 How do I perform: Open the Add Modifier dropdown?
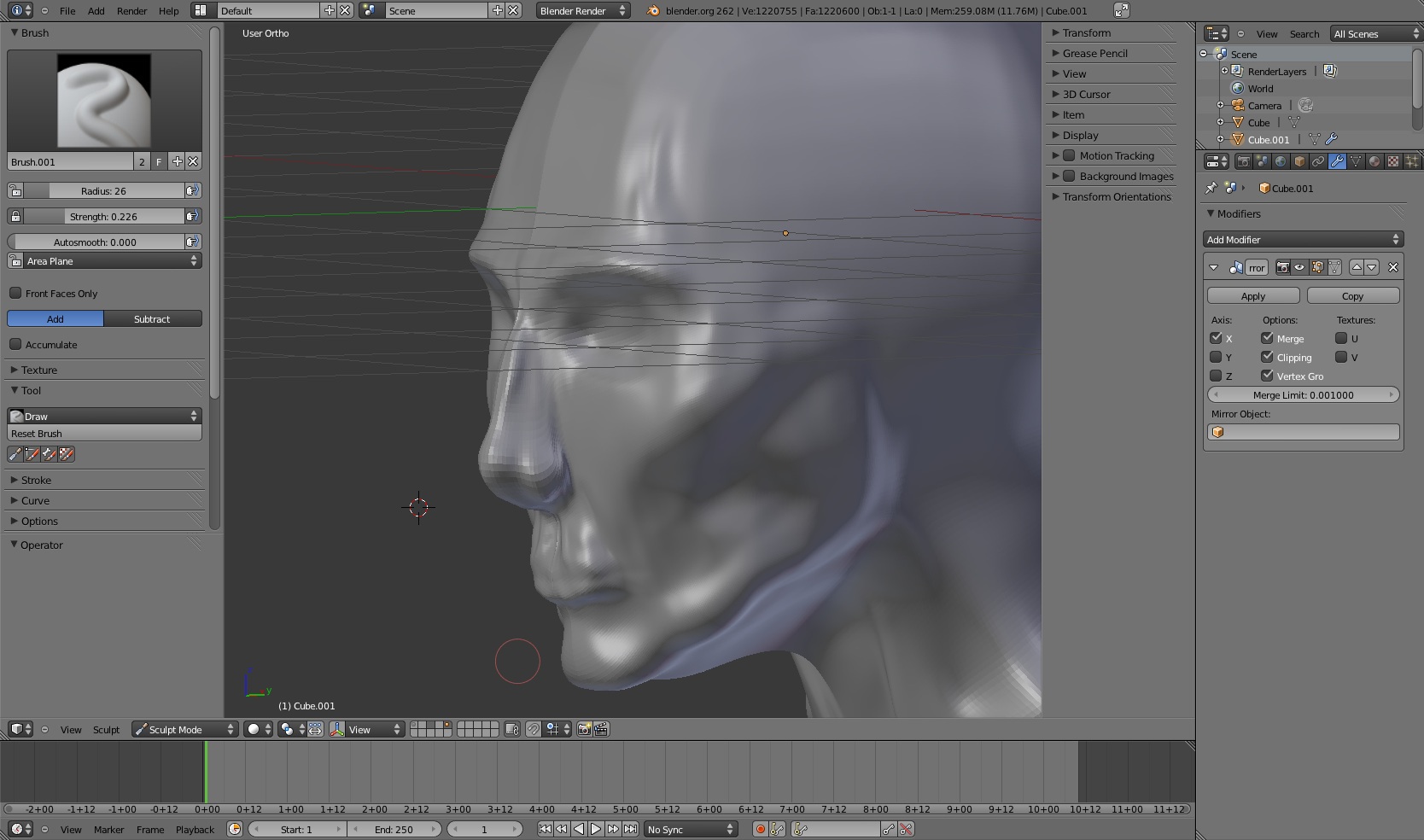coord(1303,240)
